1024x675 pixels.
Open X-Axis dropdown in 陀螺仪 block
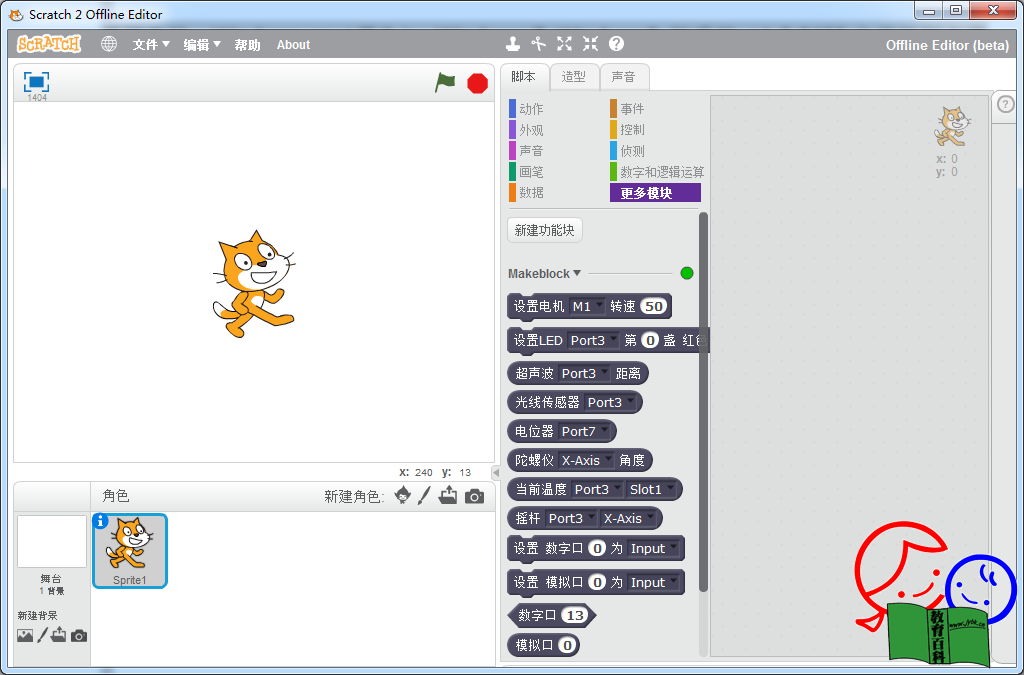pyautogui.click(x=586, y=460)
